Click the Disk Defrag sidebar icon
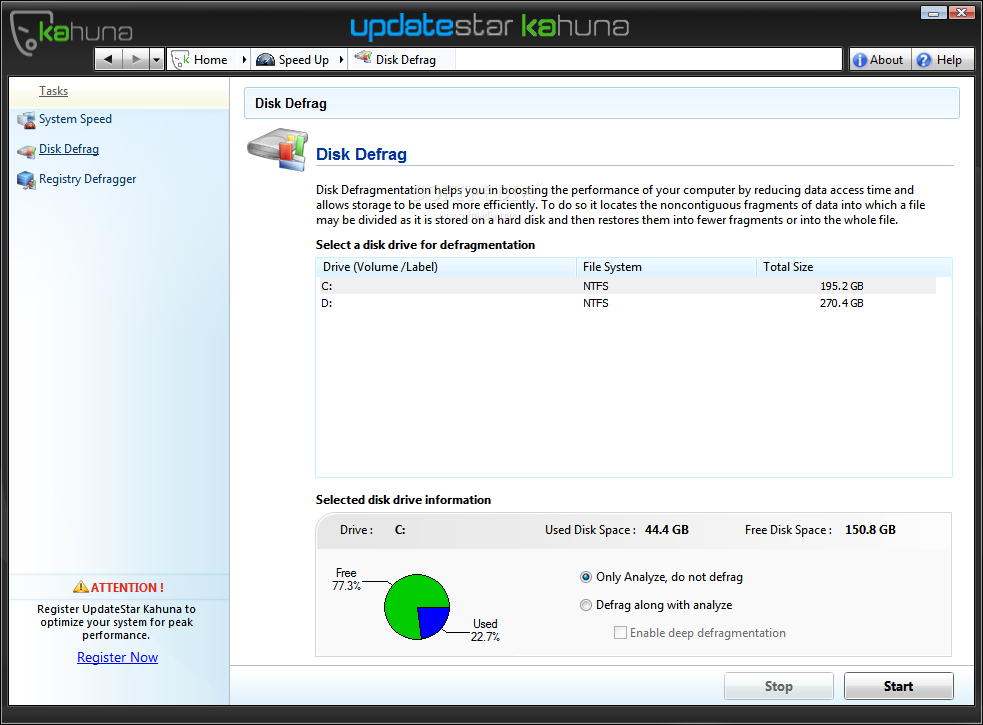Image resolution: width=983 pixels, height=725 pixels. [26, 151]
